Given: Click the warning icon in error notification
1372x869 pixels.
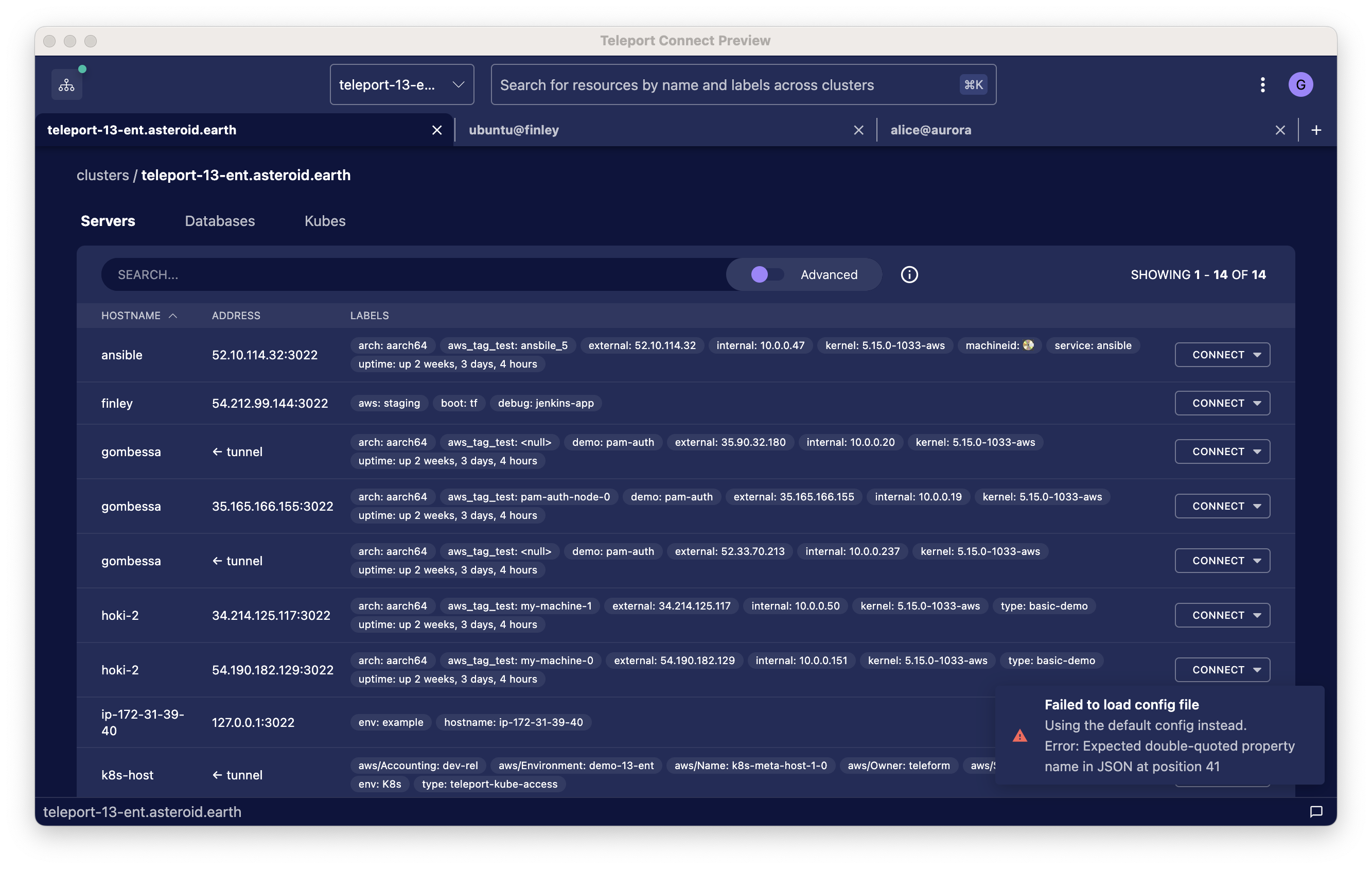Looking at the screenshot, I should click(1020, 736).
